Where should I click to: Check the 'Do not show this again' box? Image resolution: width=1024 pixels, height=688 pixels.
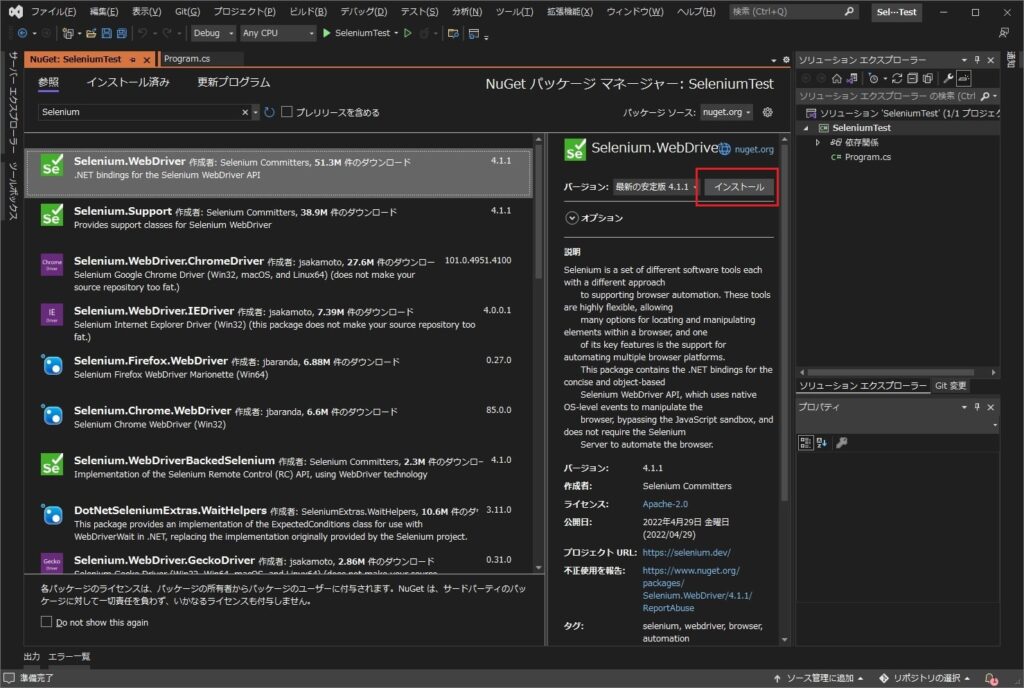tap(46, 622)
